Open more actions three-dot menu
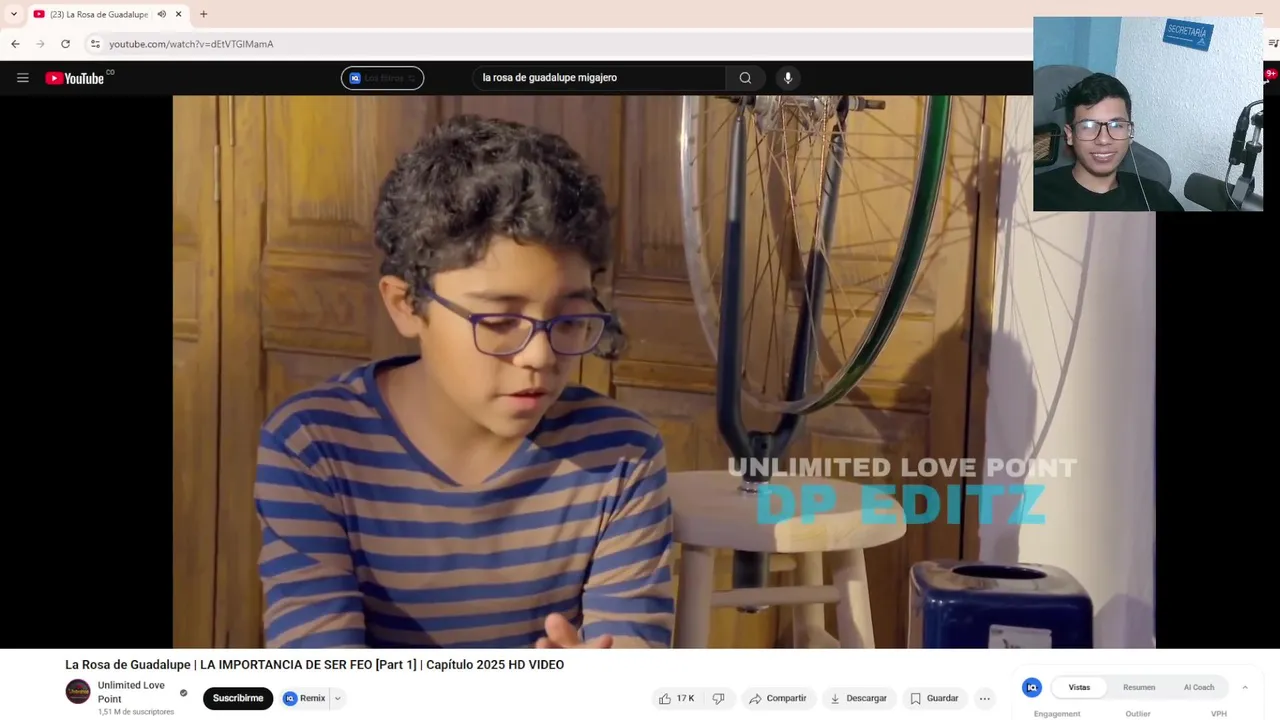1280x720 pixels. tap(985, 698)
